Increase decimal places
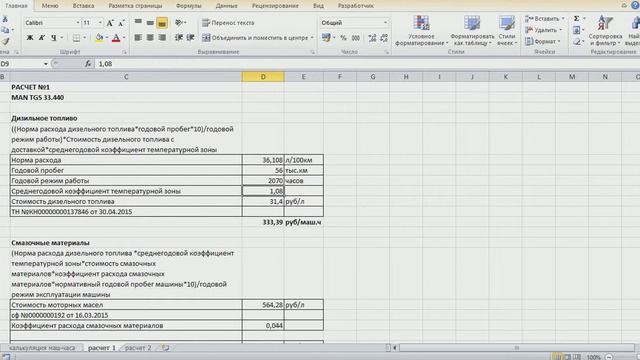Viewport: 640px width, 360px height. click(x=372, y=38)
